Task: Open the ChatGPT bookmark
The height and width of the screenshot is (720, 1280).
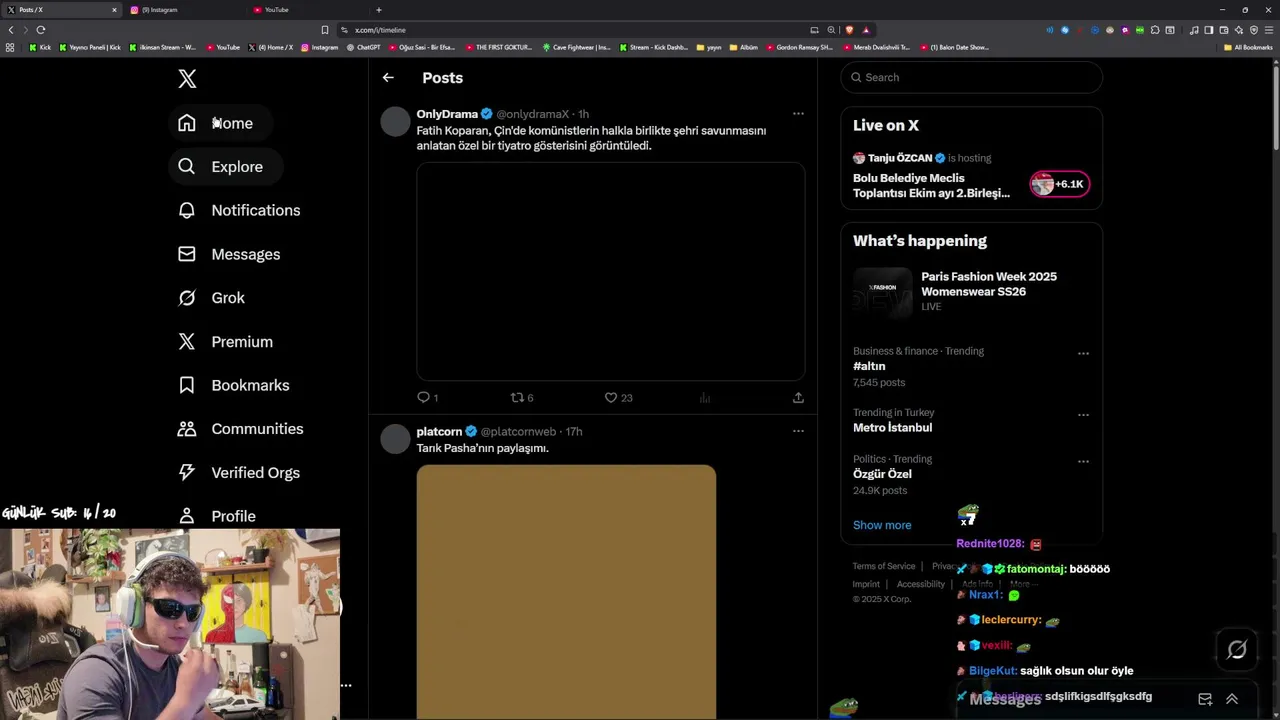Action: [364, 47]
